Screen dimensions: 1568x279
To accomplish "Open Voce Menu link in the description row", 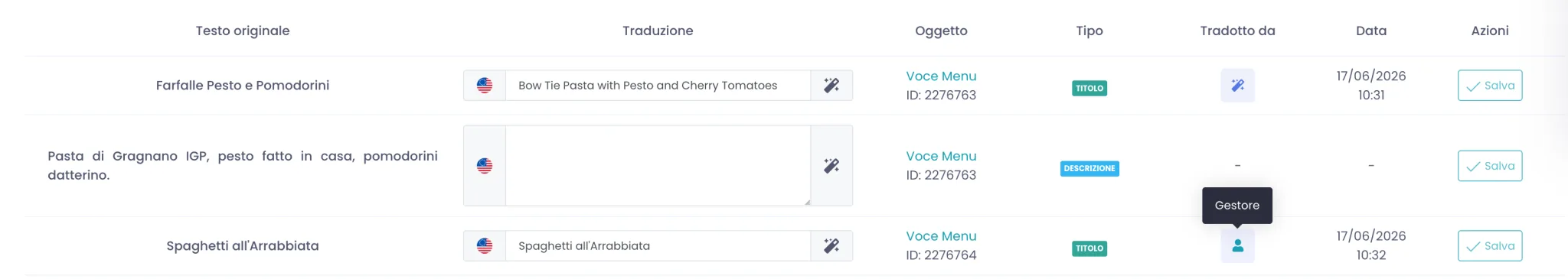I will pos(941,156).
